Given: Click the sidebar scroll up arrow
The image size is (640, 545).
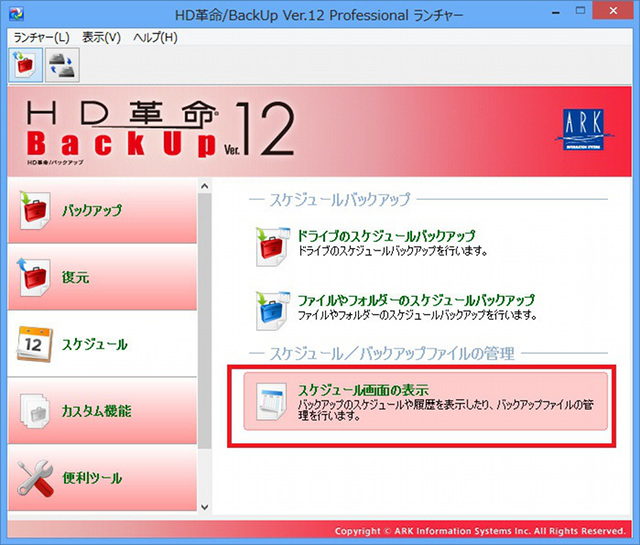Looking at the screenshot, I should tap(204, 186).
